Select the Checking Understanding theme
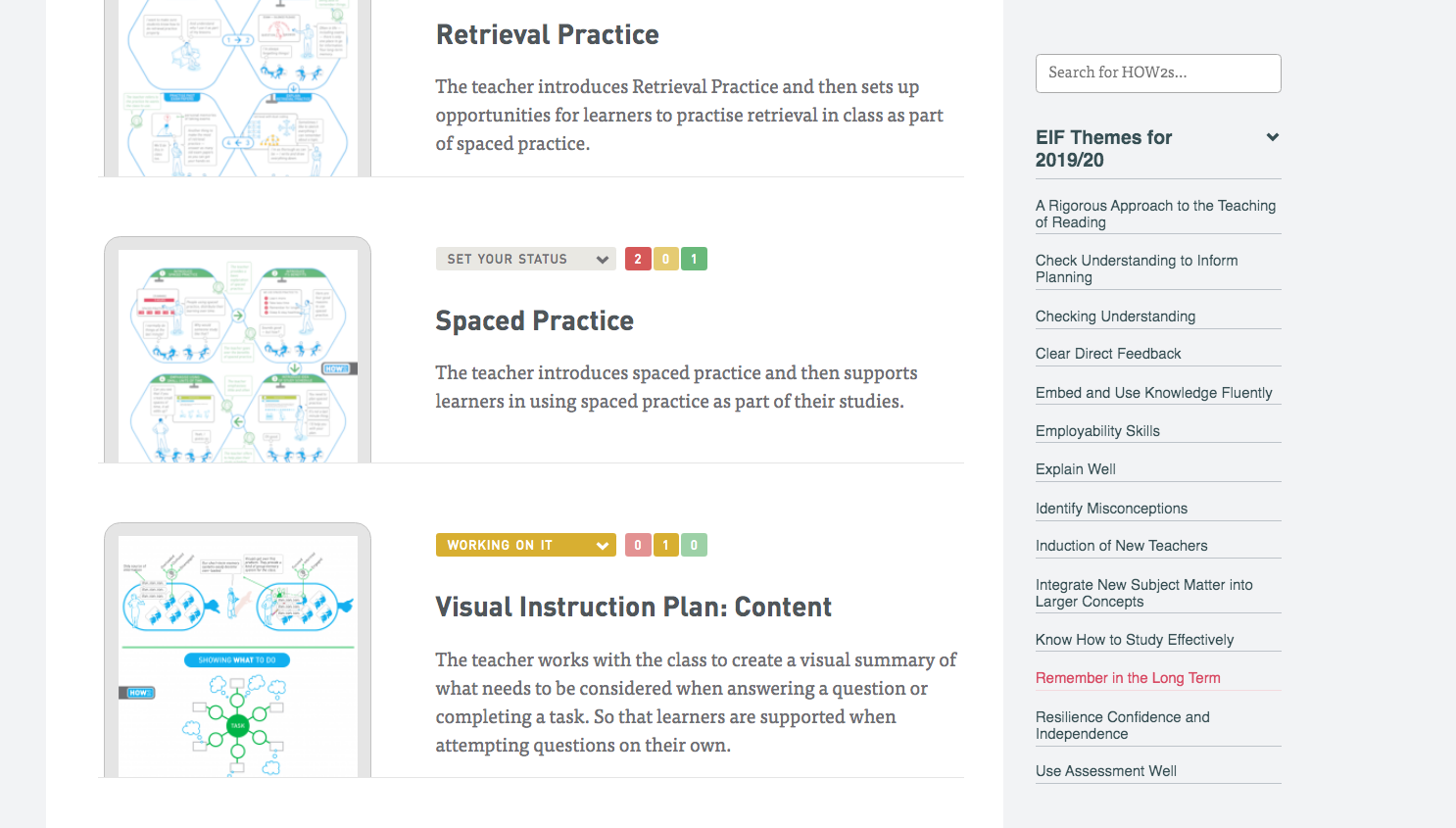The width and height of the screenshot is (1456, 828). [x=1115, y=317]
